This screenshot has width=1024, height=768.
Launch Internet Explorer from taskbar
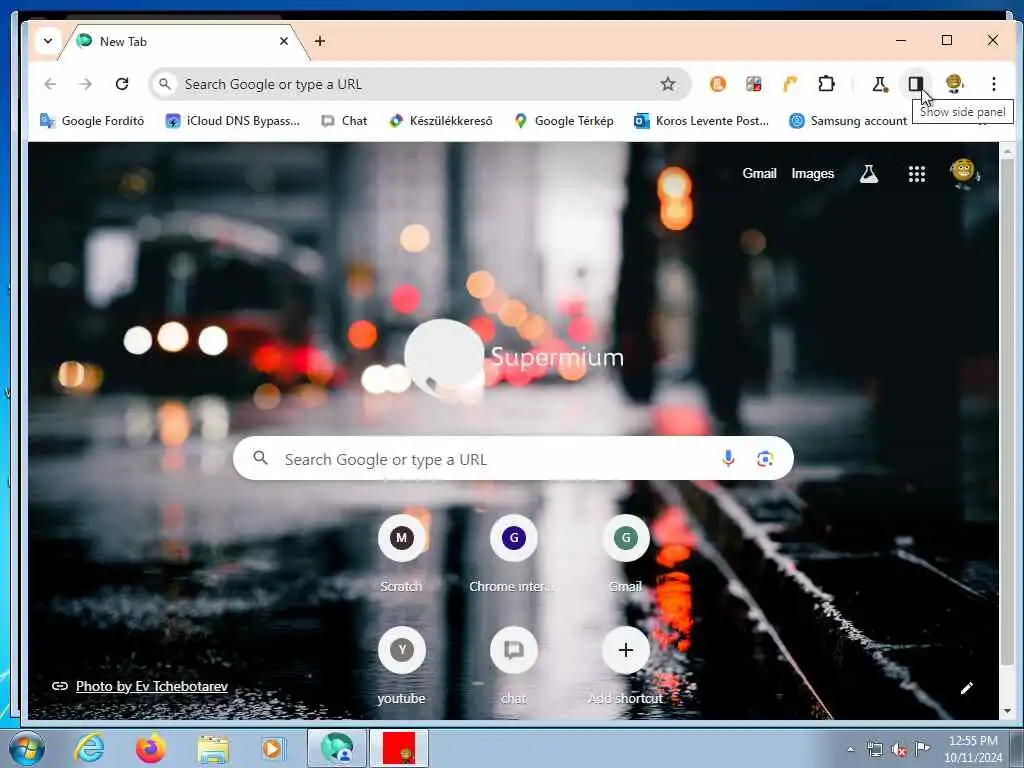click(88, 748)
